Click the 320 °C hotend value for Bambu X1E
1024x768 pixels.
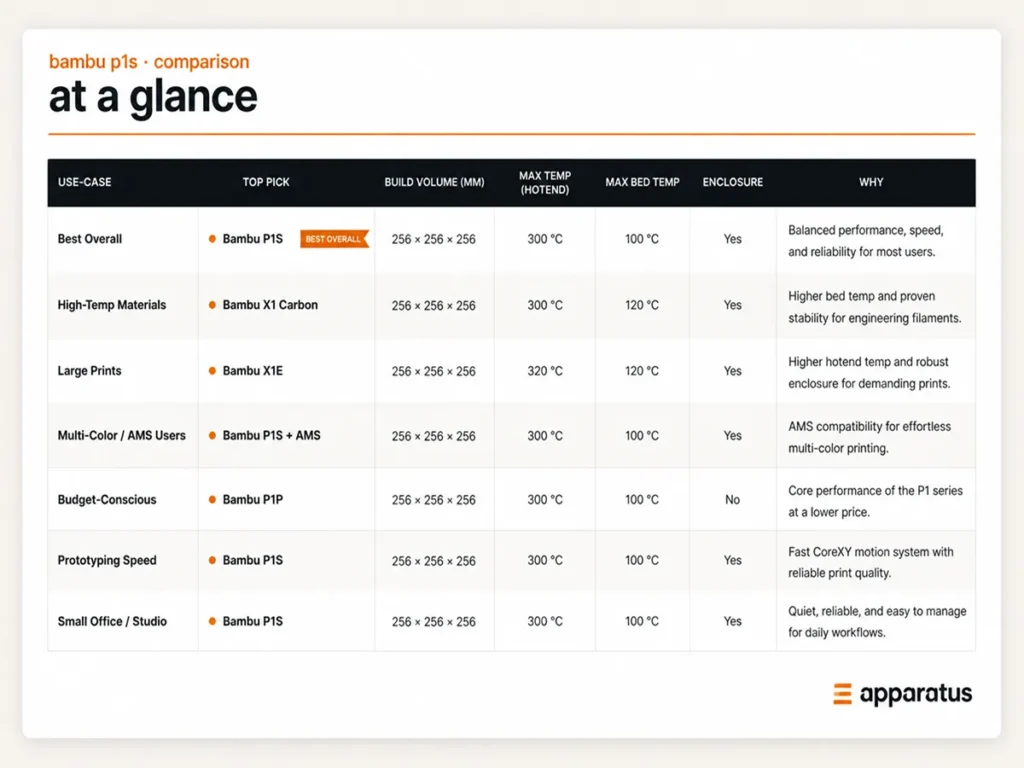[545, 371]
